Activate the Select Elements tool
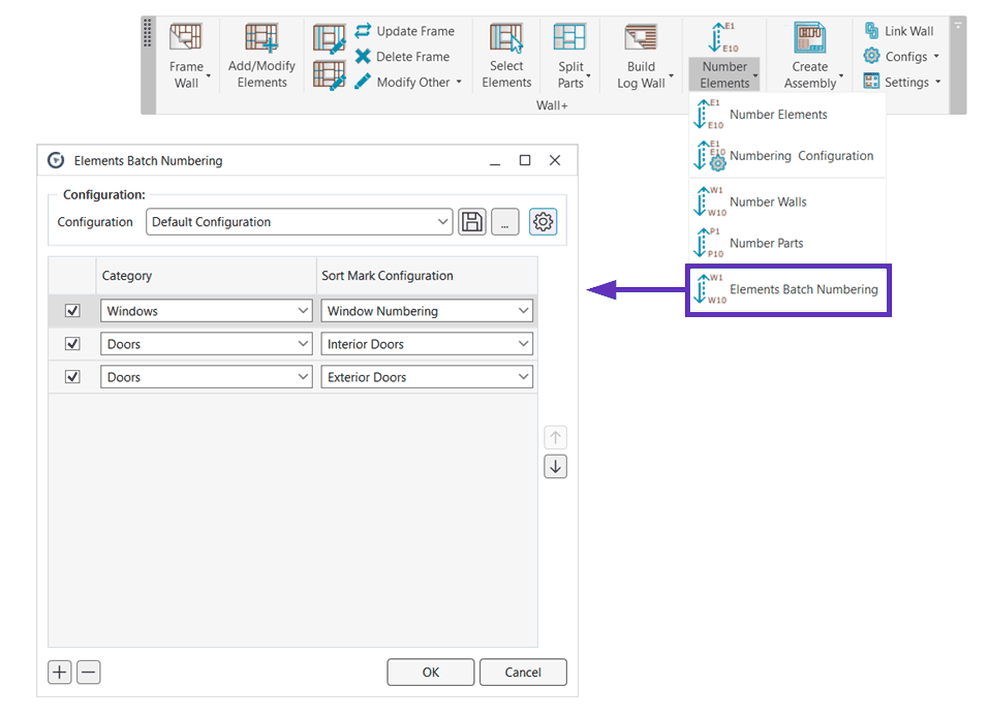 506,56
